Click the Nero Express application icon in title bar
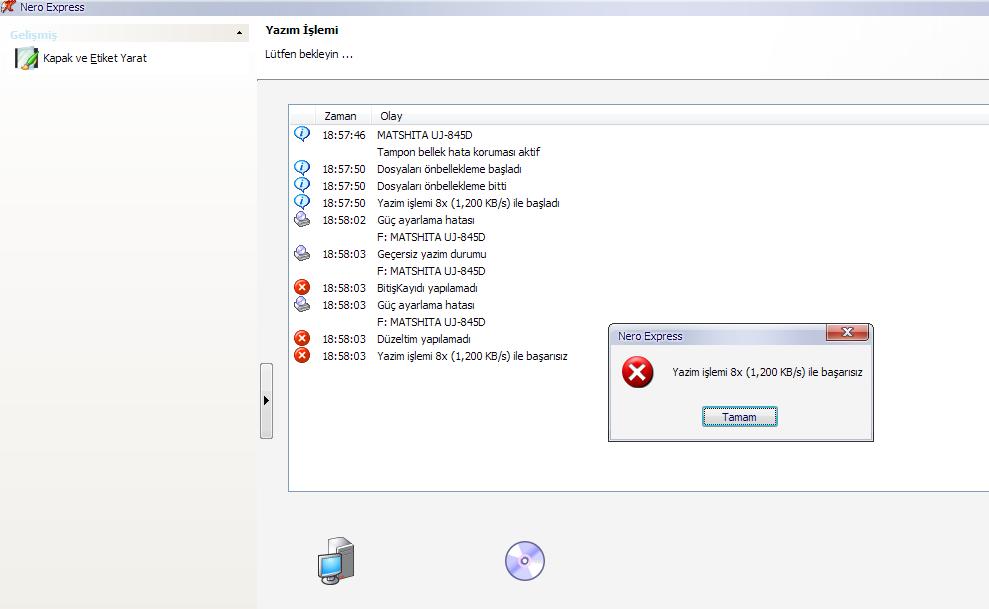The width and height of the screenshot is (989, 609). click(x=8, y=6)
